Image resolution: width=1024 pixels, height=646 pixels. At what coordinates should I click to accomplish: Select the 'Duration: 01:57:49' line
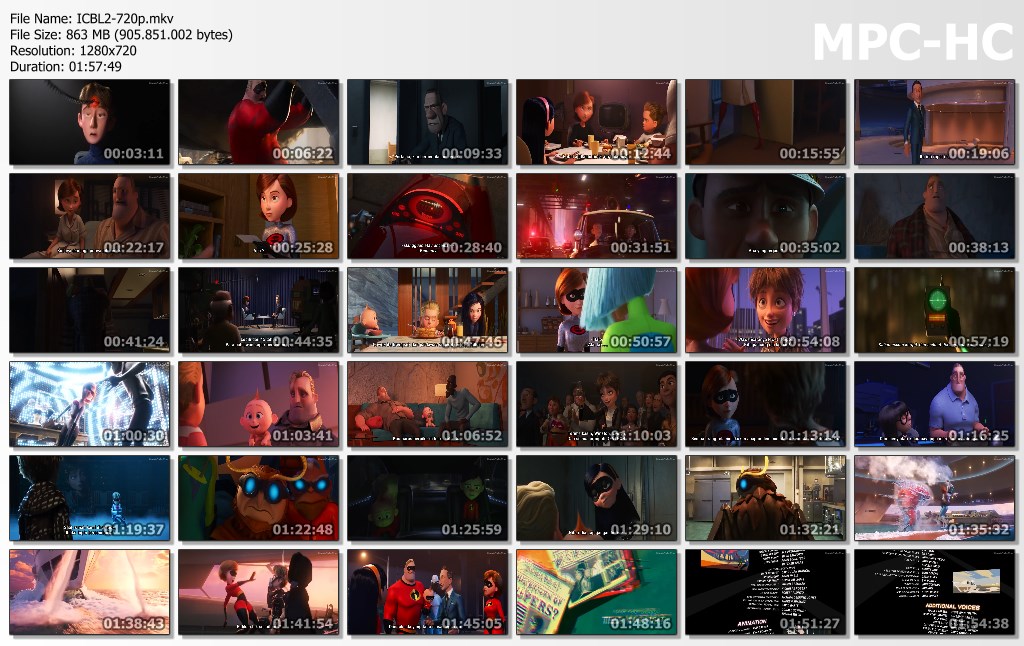click(x=65, y=67)
